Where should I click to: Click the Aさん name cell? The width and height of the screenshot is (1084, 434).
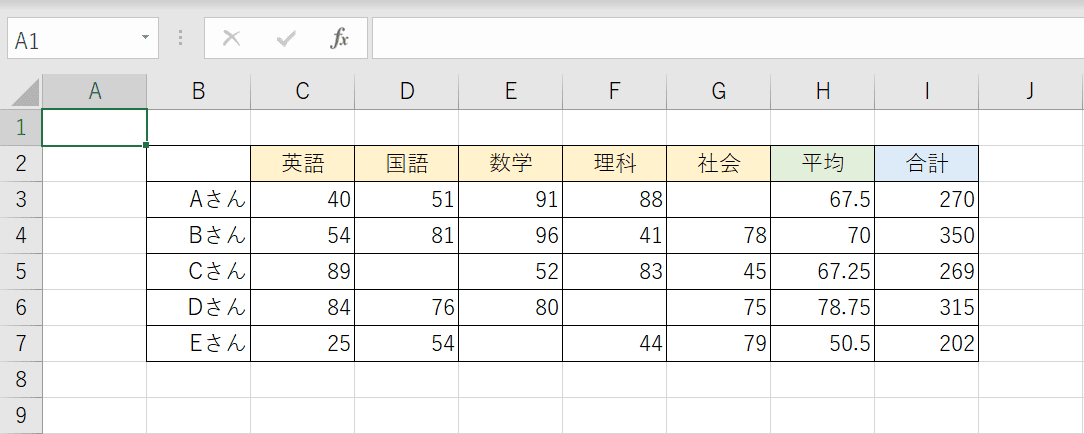[198, 200]
